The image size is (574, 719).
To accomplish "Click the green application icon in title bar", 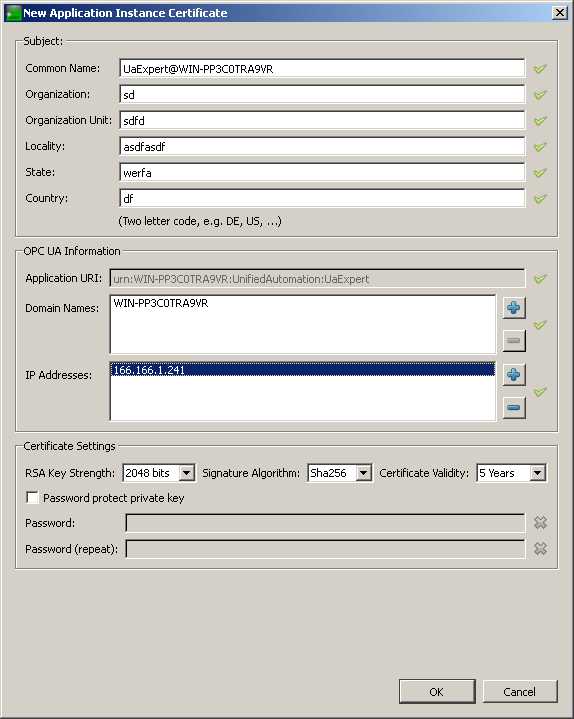I will click(13, 13).
